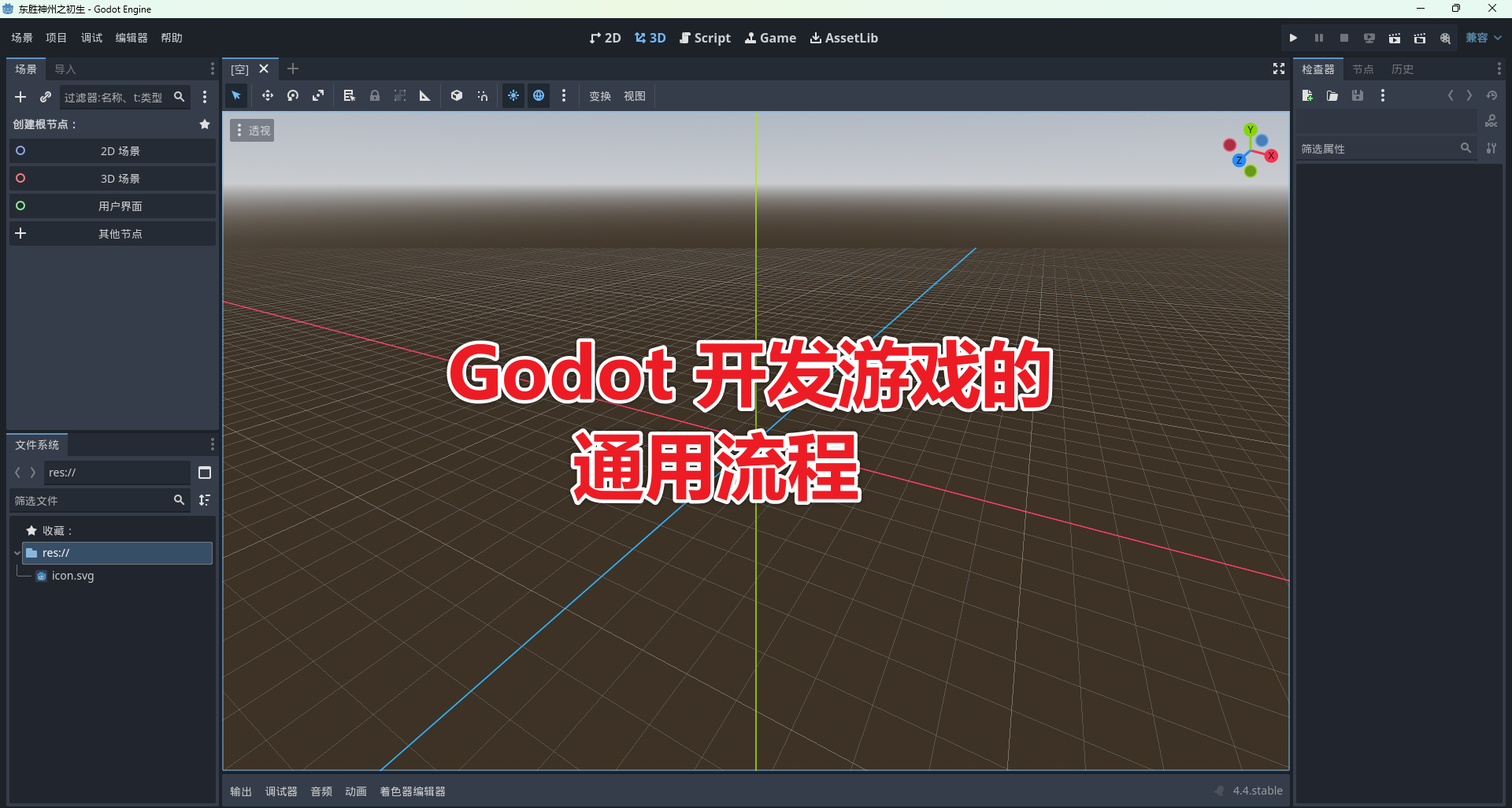This screenshot has height=808, width=1512.
Task: Open the Game workspace
Action: (x=770, y=38)
